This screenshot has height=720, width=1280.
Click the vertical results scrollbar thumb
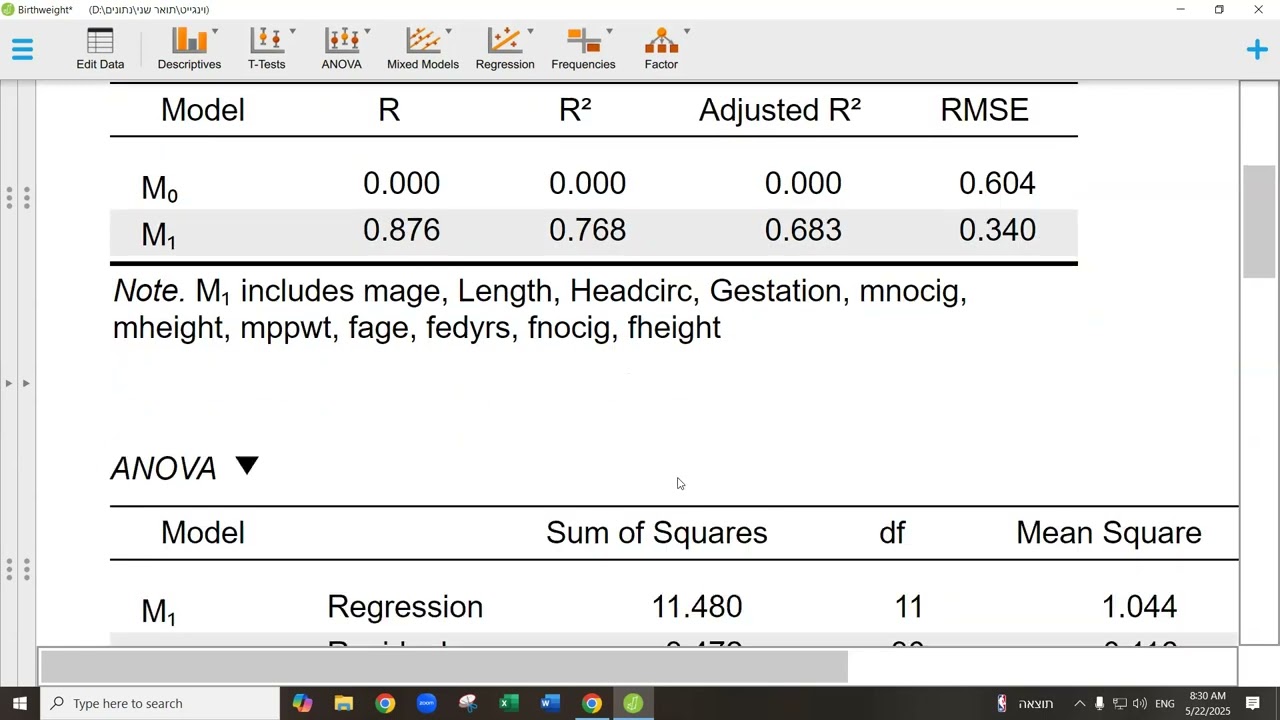1259,221
